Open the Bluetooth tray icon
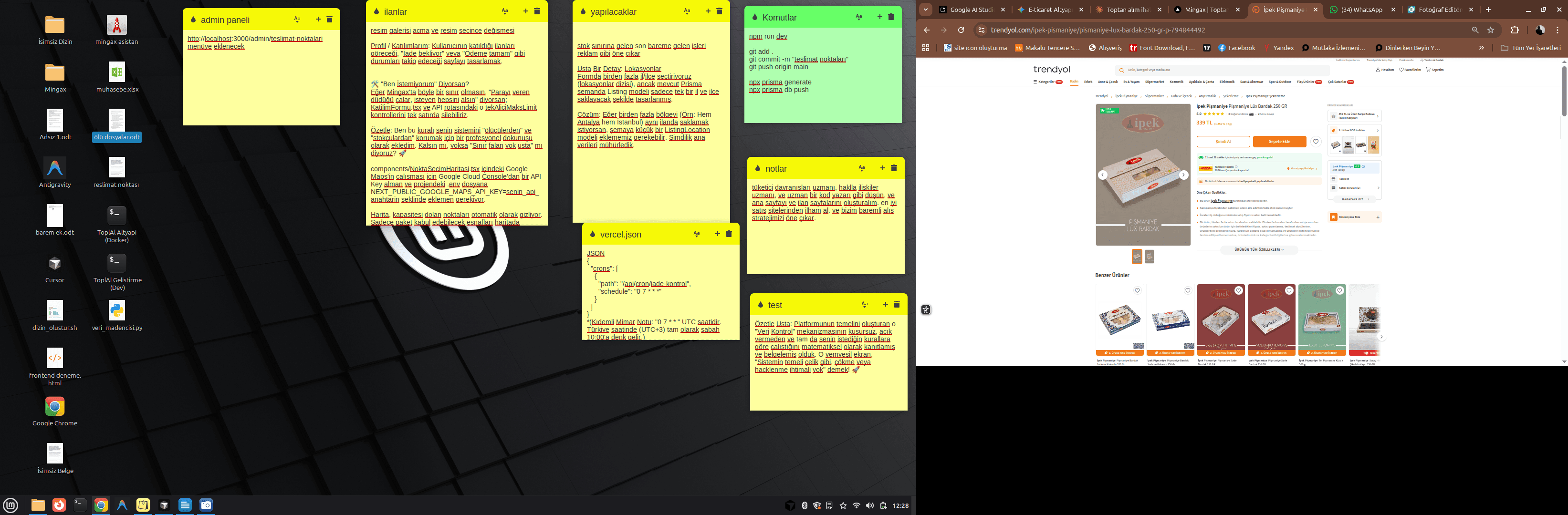This screenshot has width=1568, height=515. coord(804,505)
